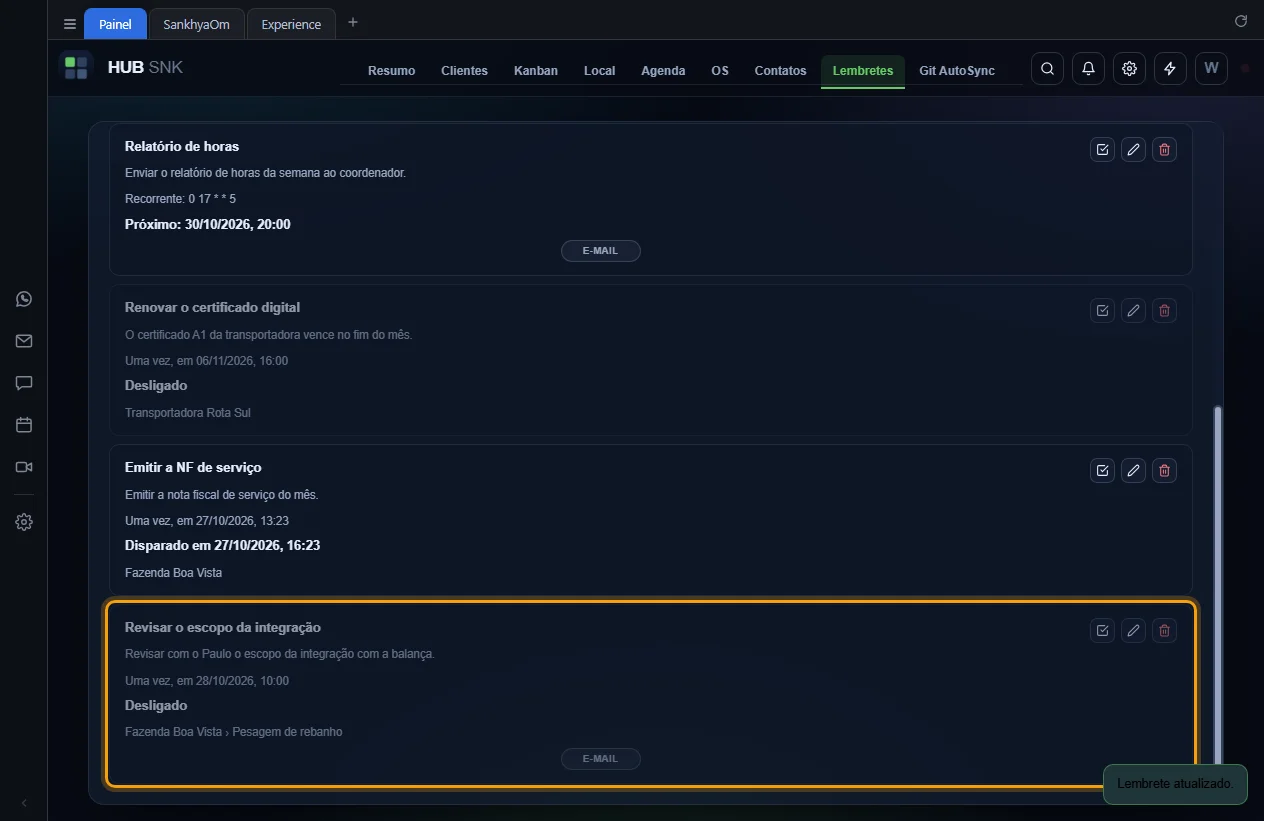Open the calendar icon in the sidebar
Image resolution: width=1264 pixels, height=821 pixels.
point(24,425)
